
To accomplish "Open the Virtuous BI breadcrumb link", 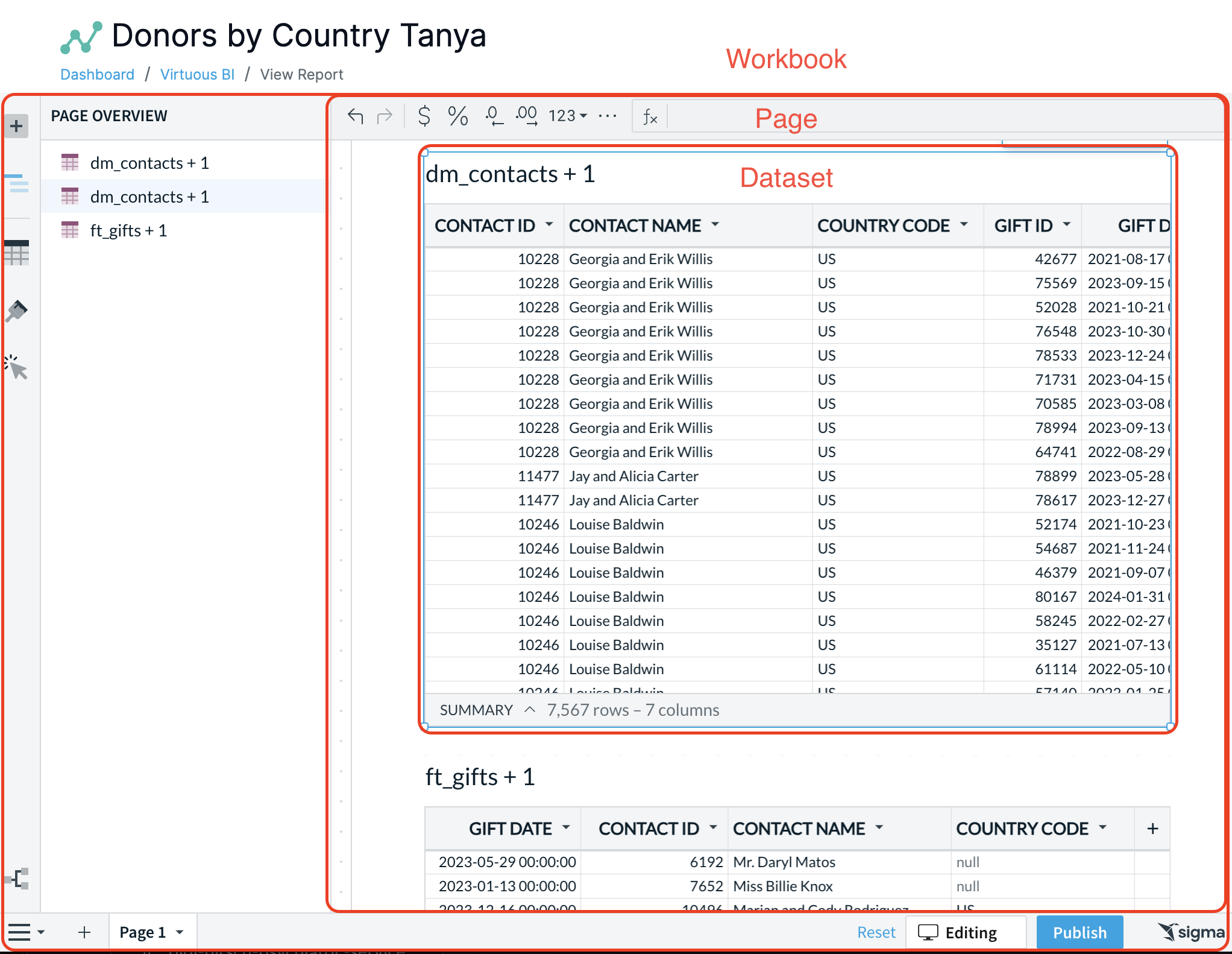I will [x=197, y=74].
